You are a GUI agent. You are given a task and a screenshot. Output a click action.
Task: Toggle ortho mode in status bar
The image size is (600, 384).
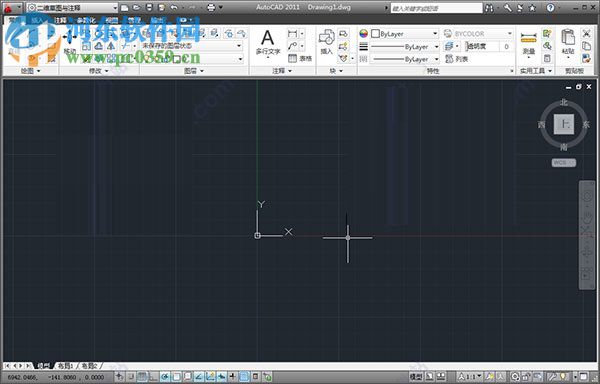pyautogui.click(x=154, y=377)
